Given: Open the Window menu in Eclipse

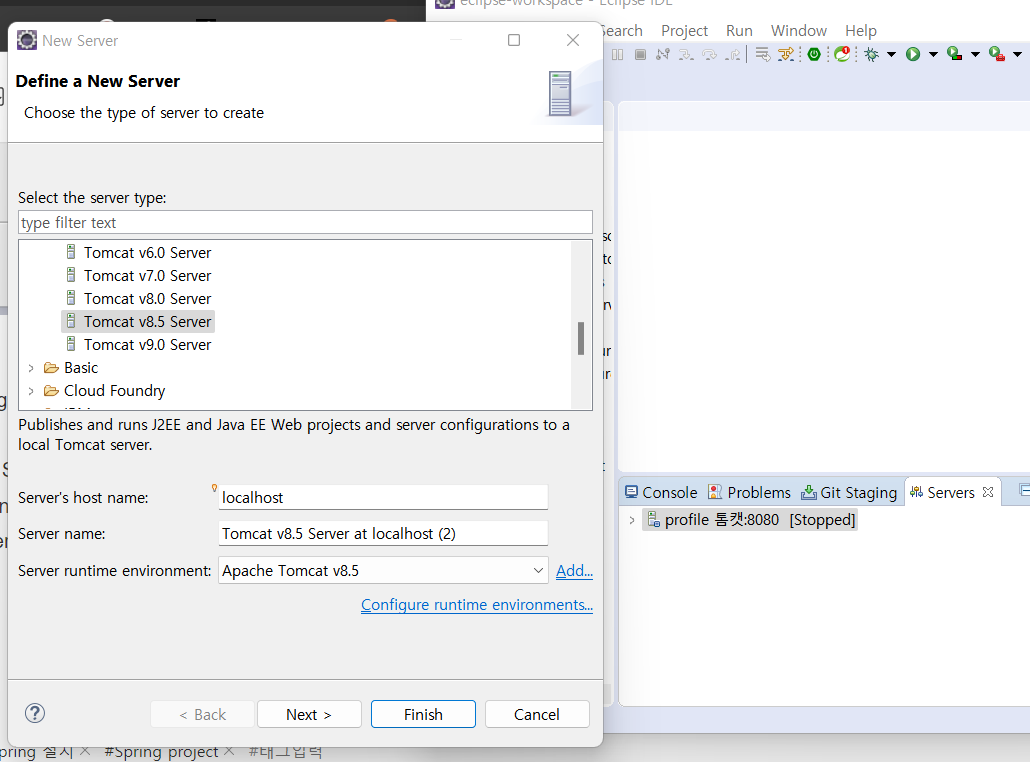Looking at the screenshot, I should pos(799,31).
